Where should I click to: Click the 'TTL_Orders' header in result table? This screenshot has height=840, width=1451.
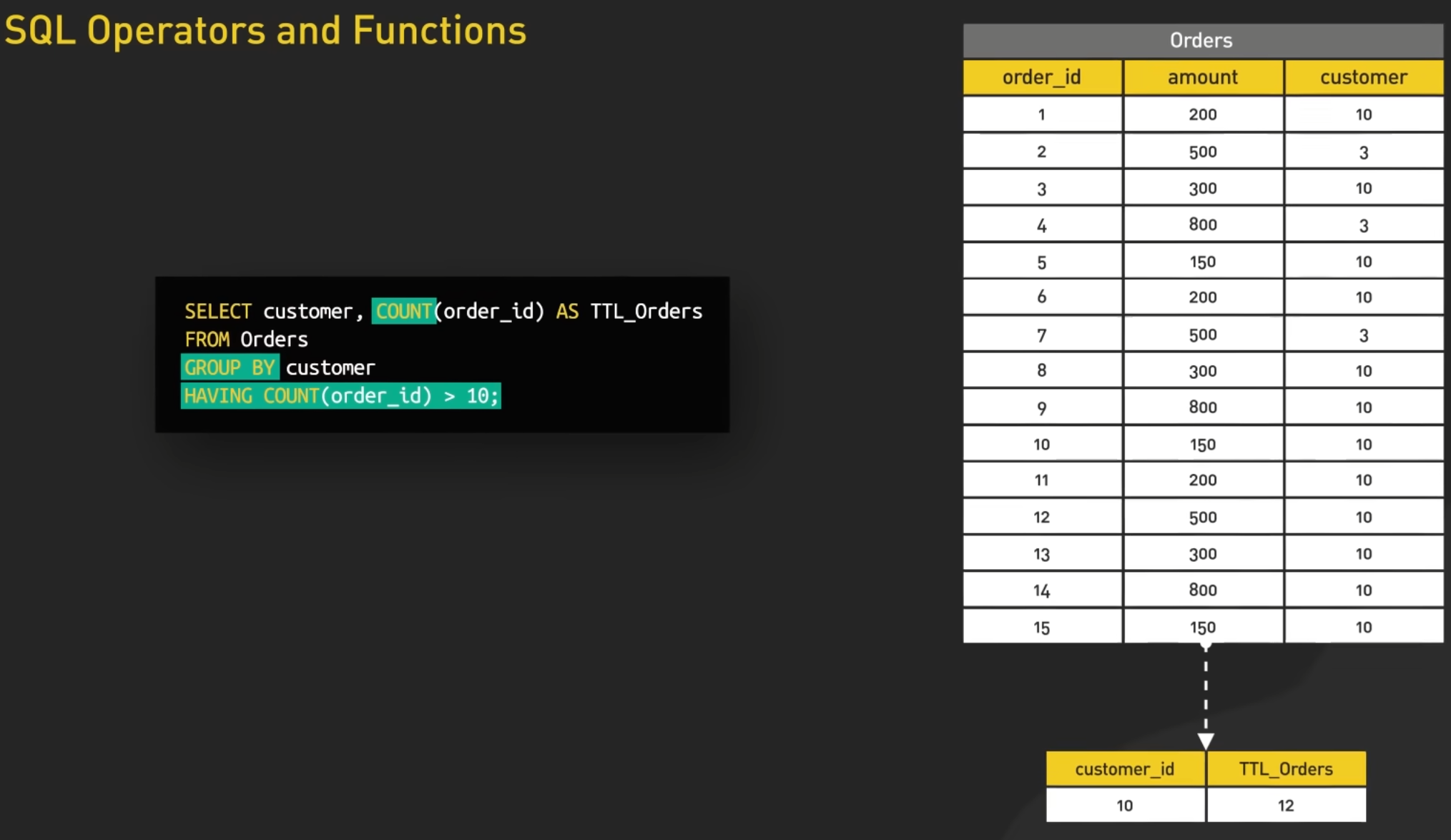[x=1286, y=769]
